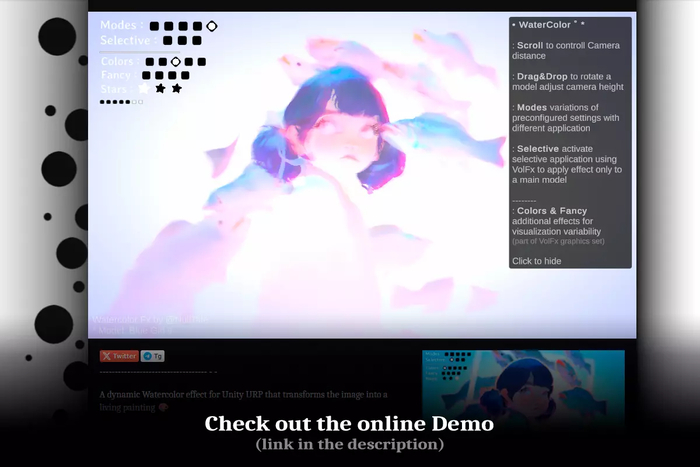Select the third black star in Stars

[x=177, y=88]
